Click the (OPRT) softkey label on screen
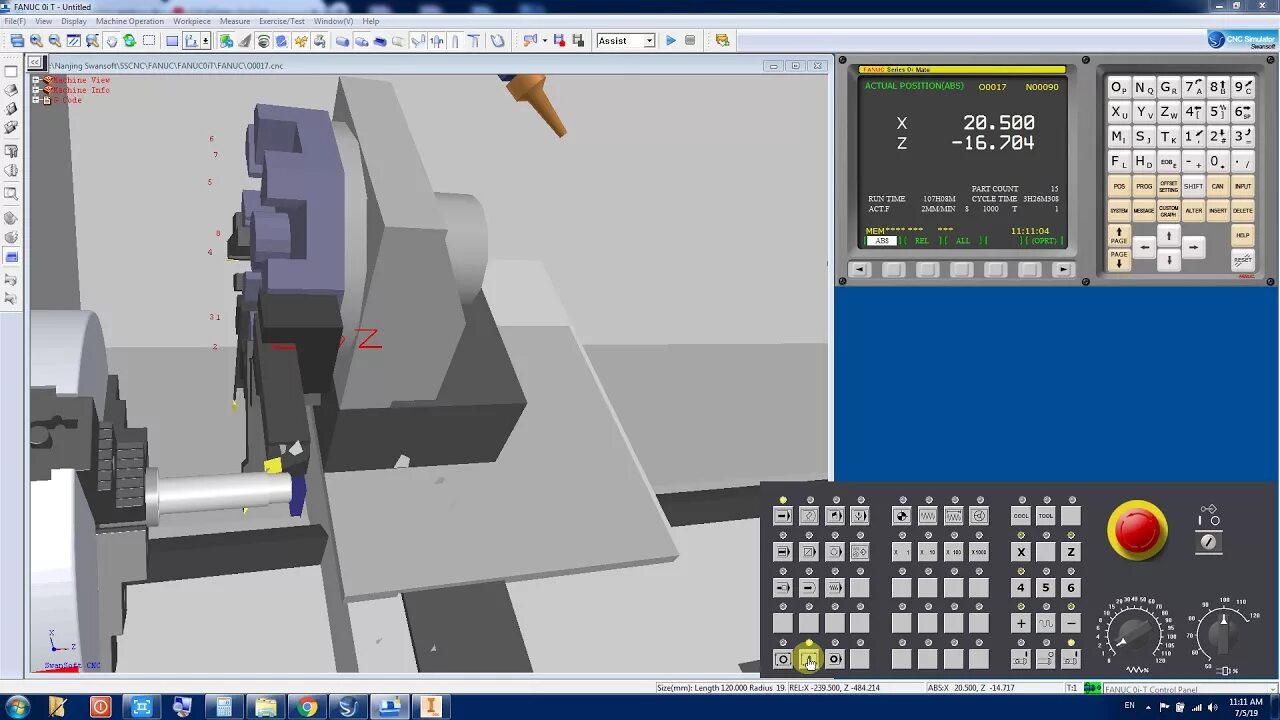This screenshot has height=720, width=1280. click(1044, 241)
